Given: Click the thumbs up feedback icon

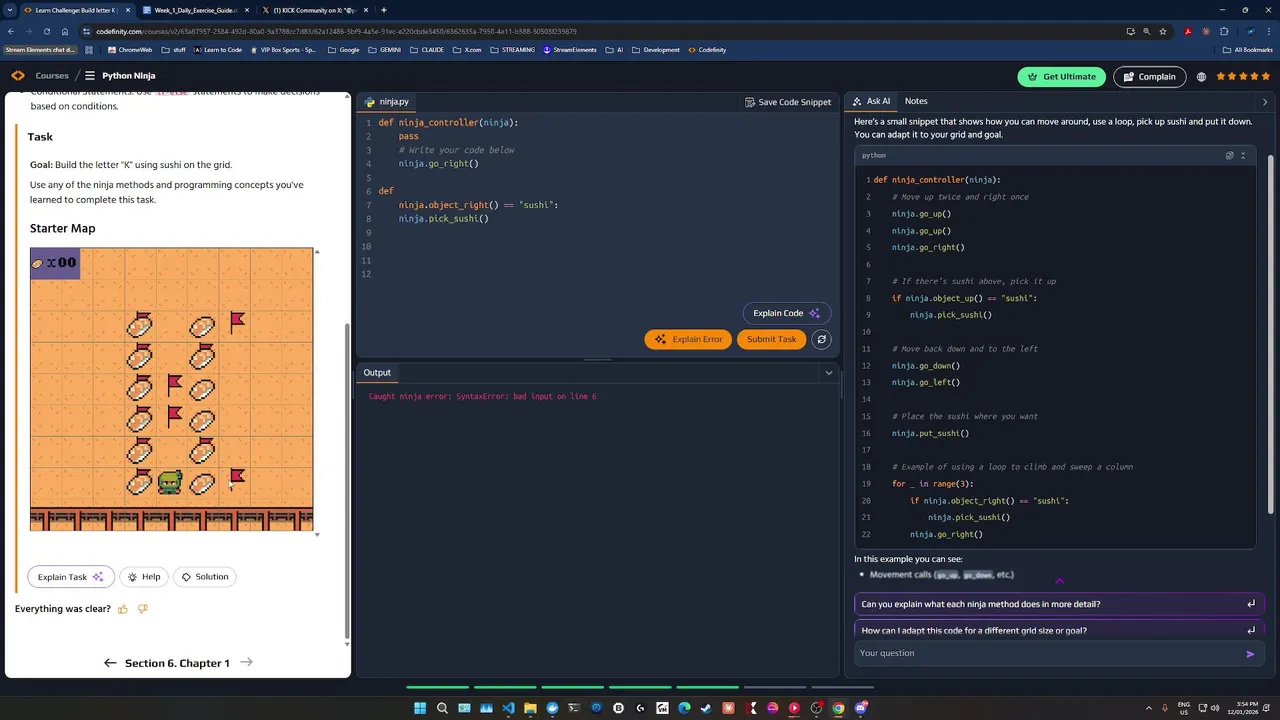Looking at the screenshot, I should [x=123, y=609].
